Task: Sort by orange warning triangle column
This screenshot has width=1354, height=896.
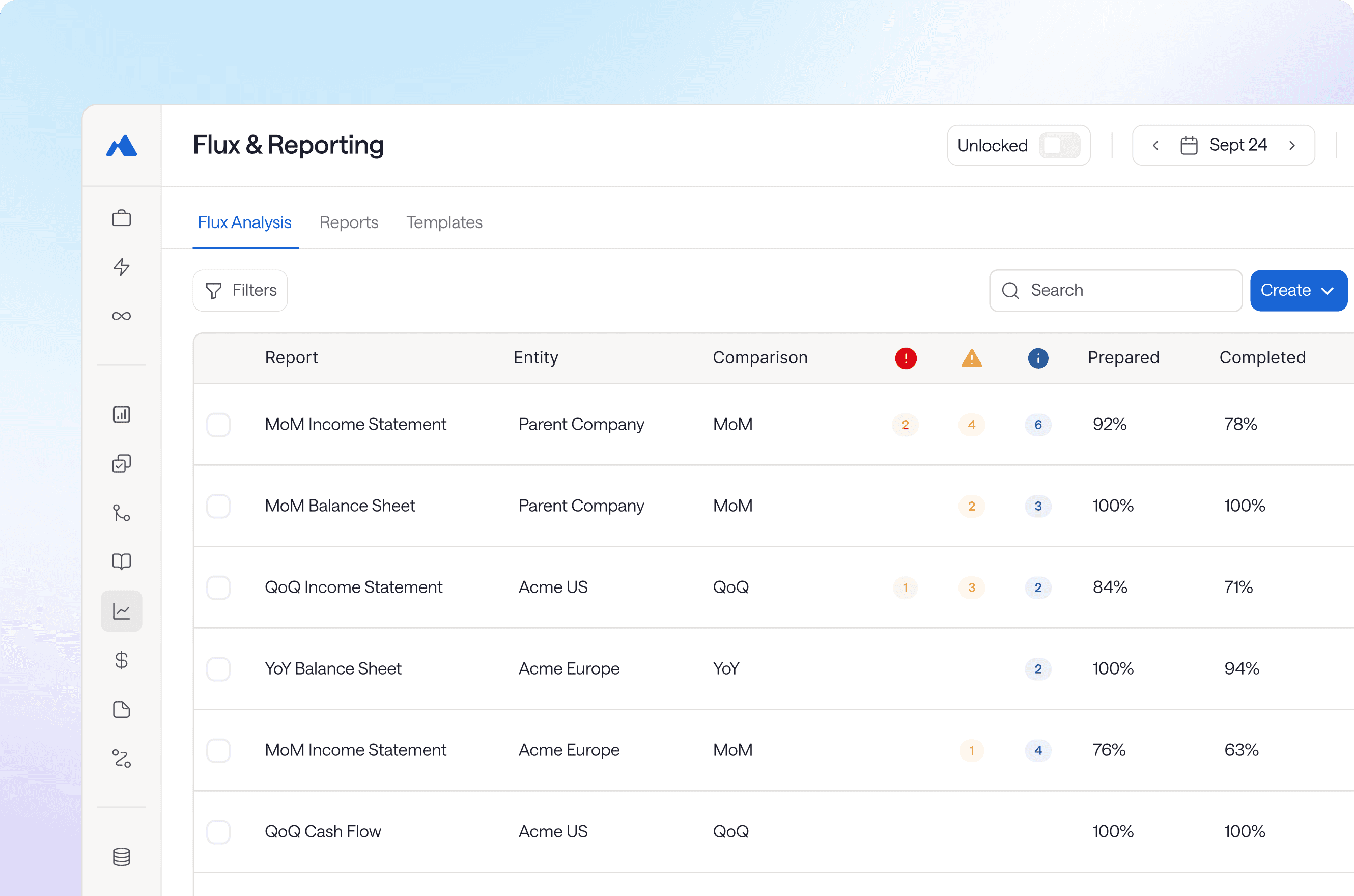Action: [972, 358]
